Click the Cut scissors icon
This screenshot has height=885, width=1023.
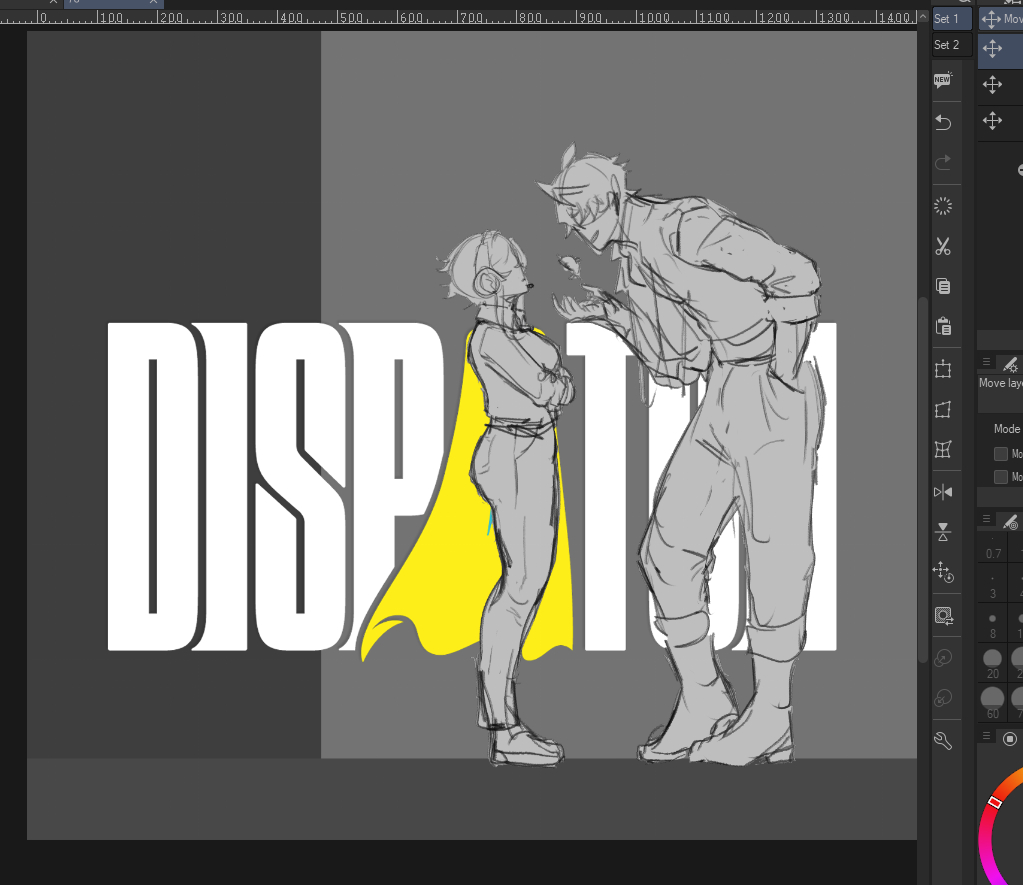click(942, 246)
